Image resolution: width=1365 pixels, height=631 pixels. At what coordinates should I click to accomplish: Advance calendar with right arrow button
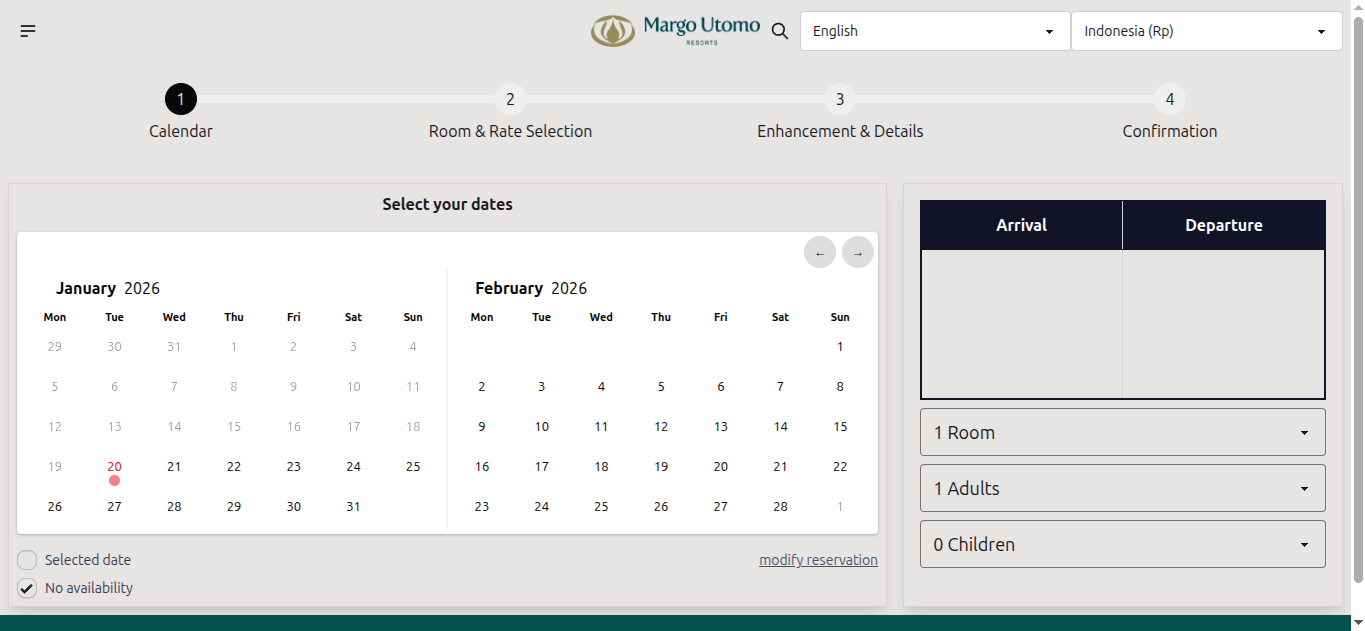click(x=857, y=253)
